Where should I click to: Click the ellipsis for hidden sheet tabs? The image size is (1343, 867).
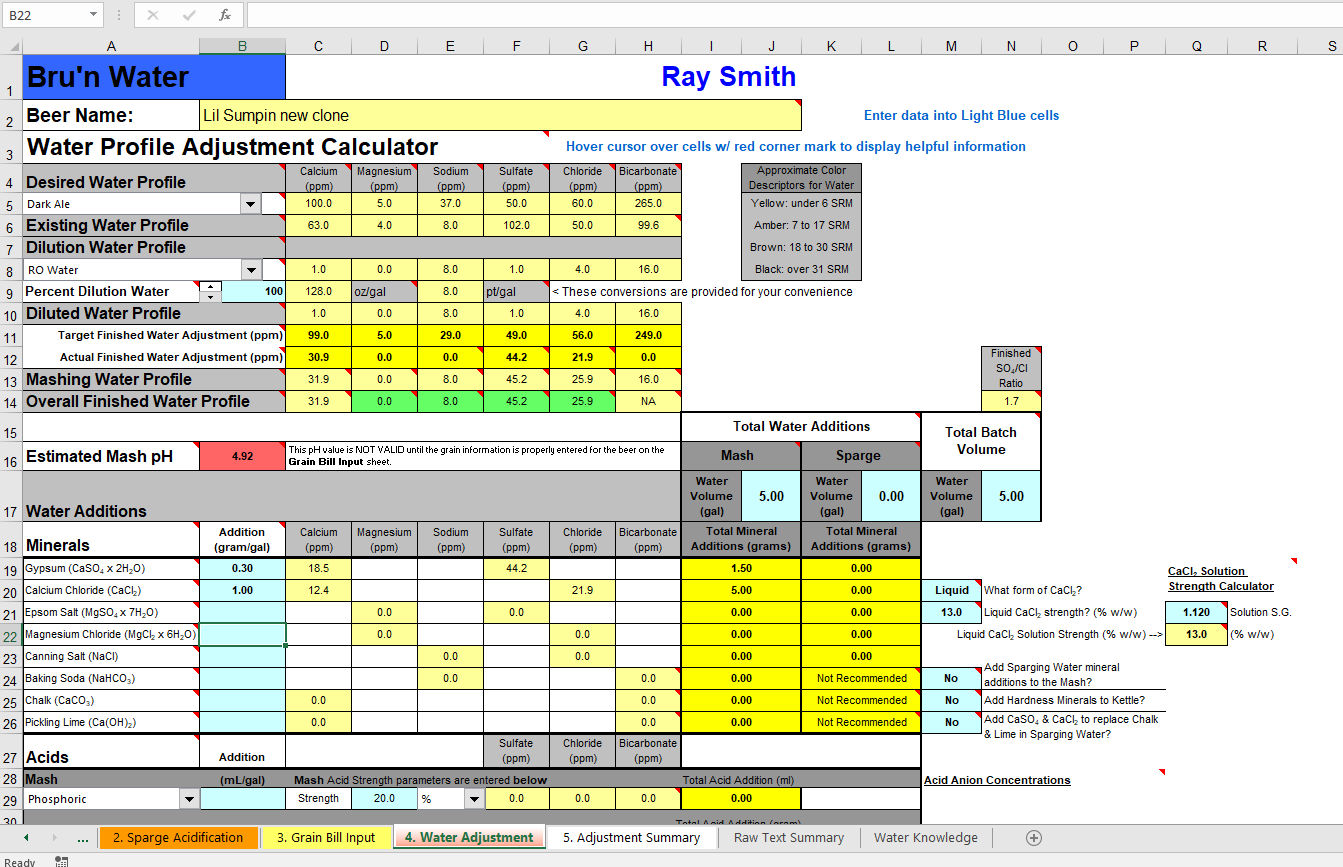[82, 839]
